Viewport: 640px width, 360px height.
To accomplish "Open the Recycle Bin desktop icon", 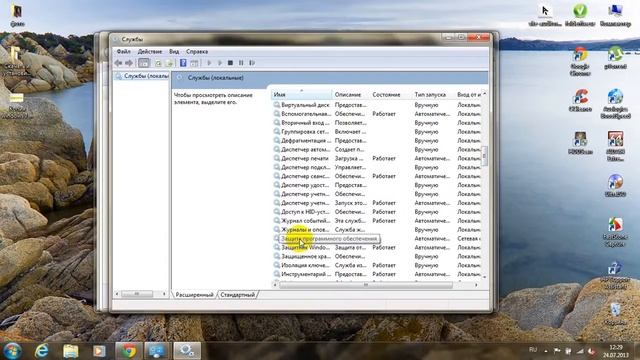I will tap(615, 314).
